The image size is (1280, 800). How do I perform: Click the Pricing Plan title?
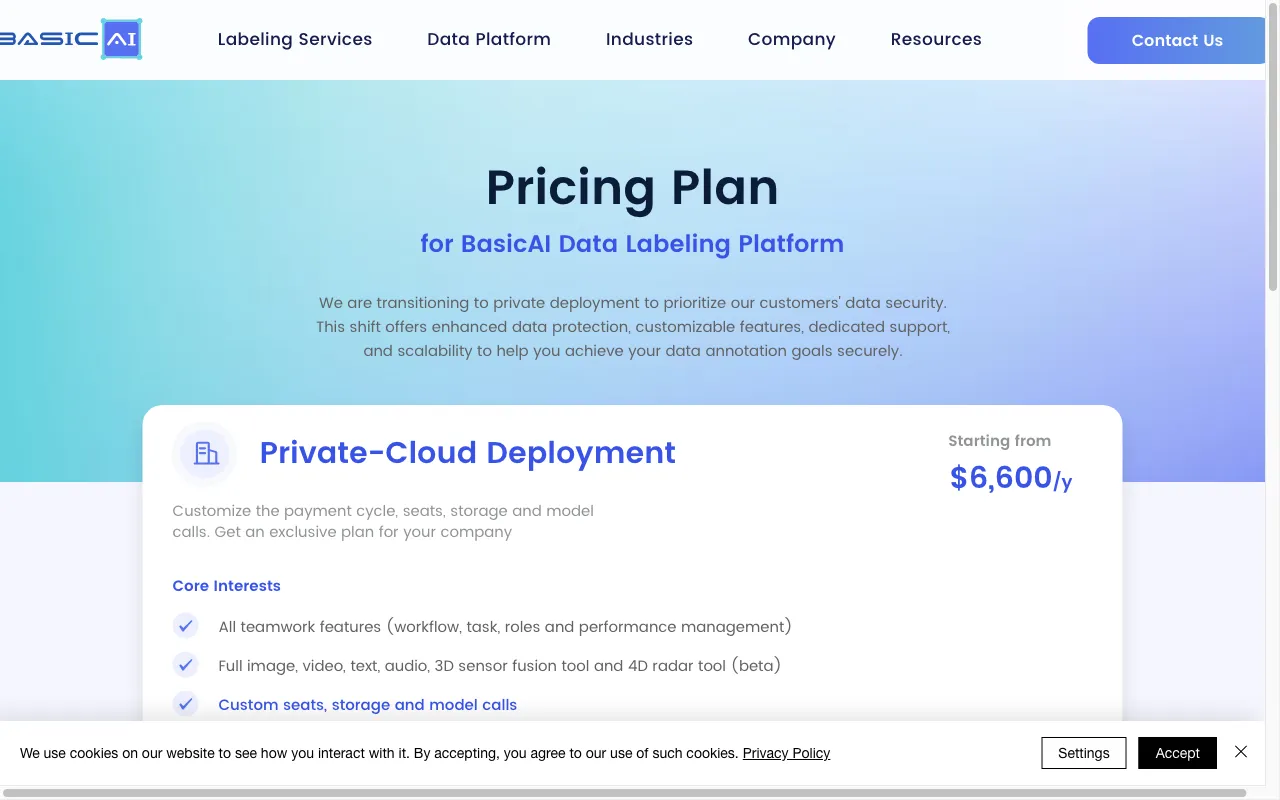tap(632, 187)
